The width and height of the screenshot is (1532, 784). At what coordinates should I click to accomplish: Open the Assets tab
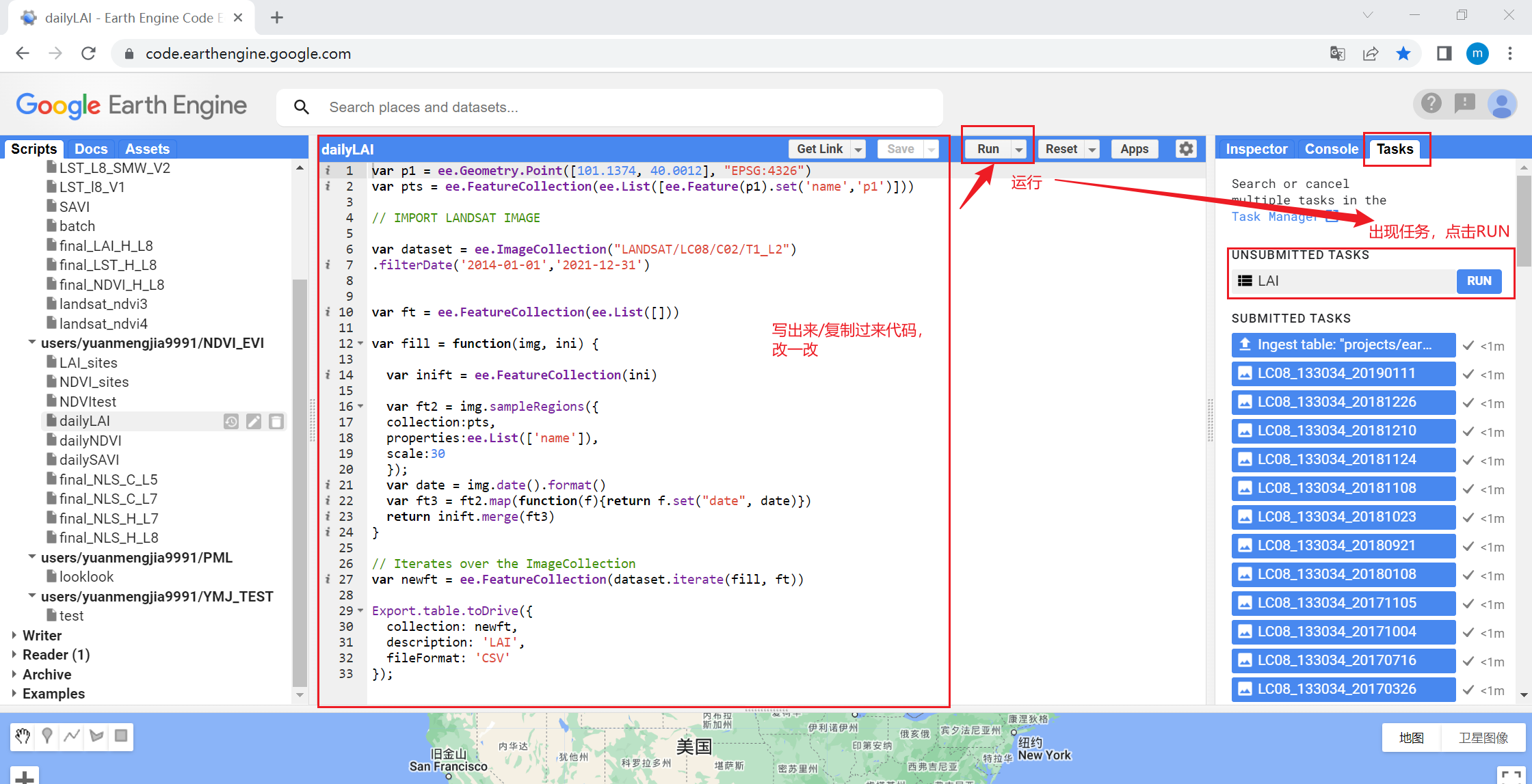click(147, 149)
